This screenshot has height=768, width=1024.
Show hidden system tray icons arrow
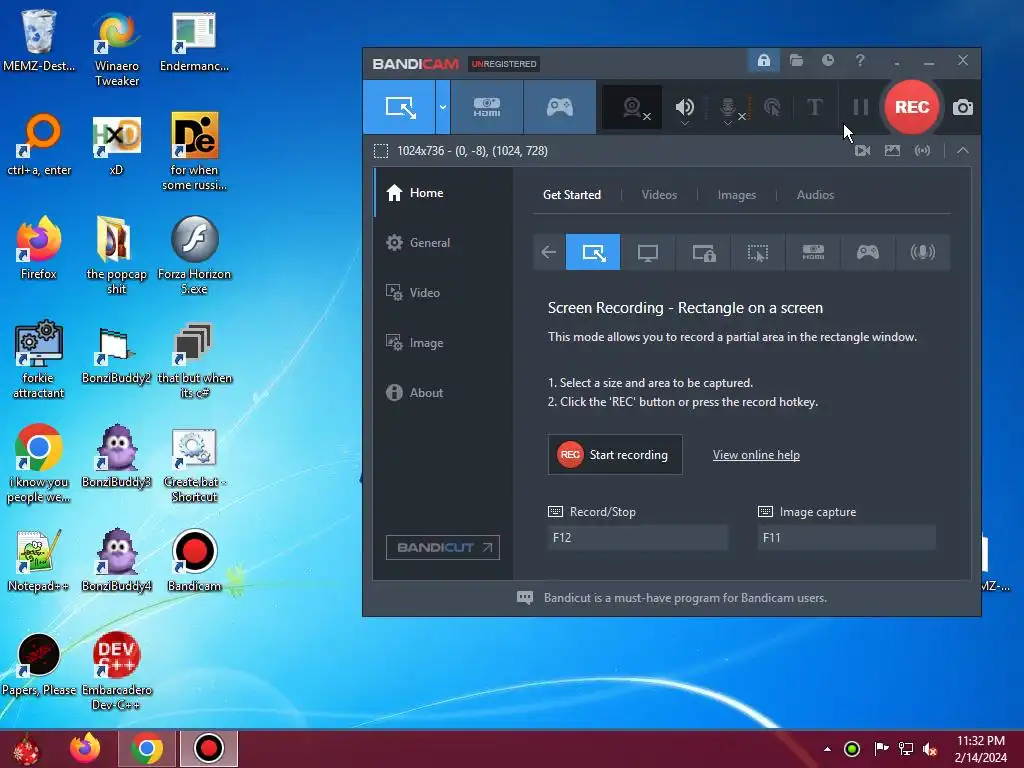[827, 749]
